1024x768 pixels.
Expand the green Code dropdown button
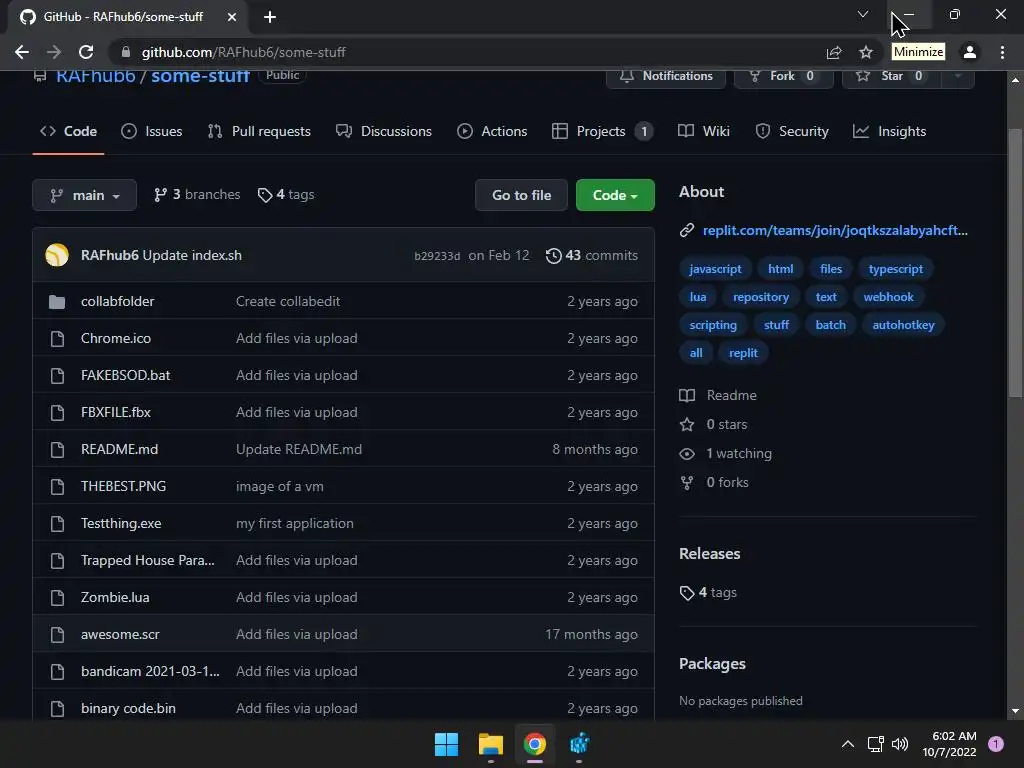(x=615, y=195)
